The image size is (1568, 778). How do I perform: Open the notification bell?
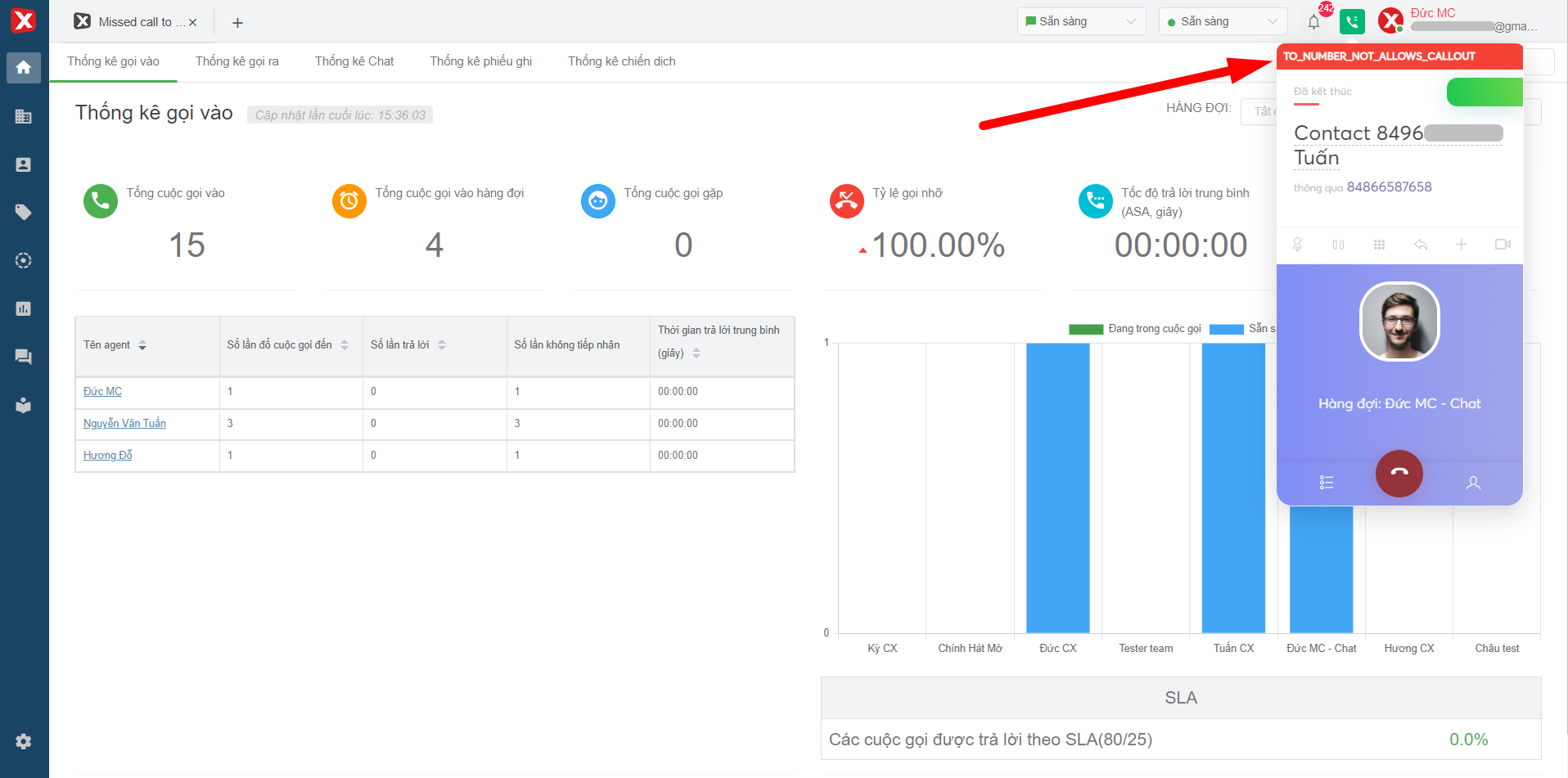click(1313, 22)
